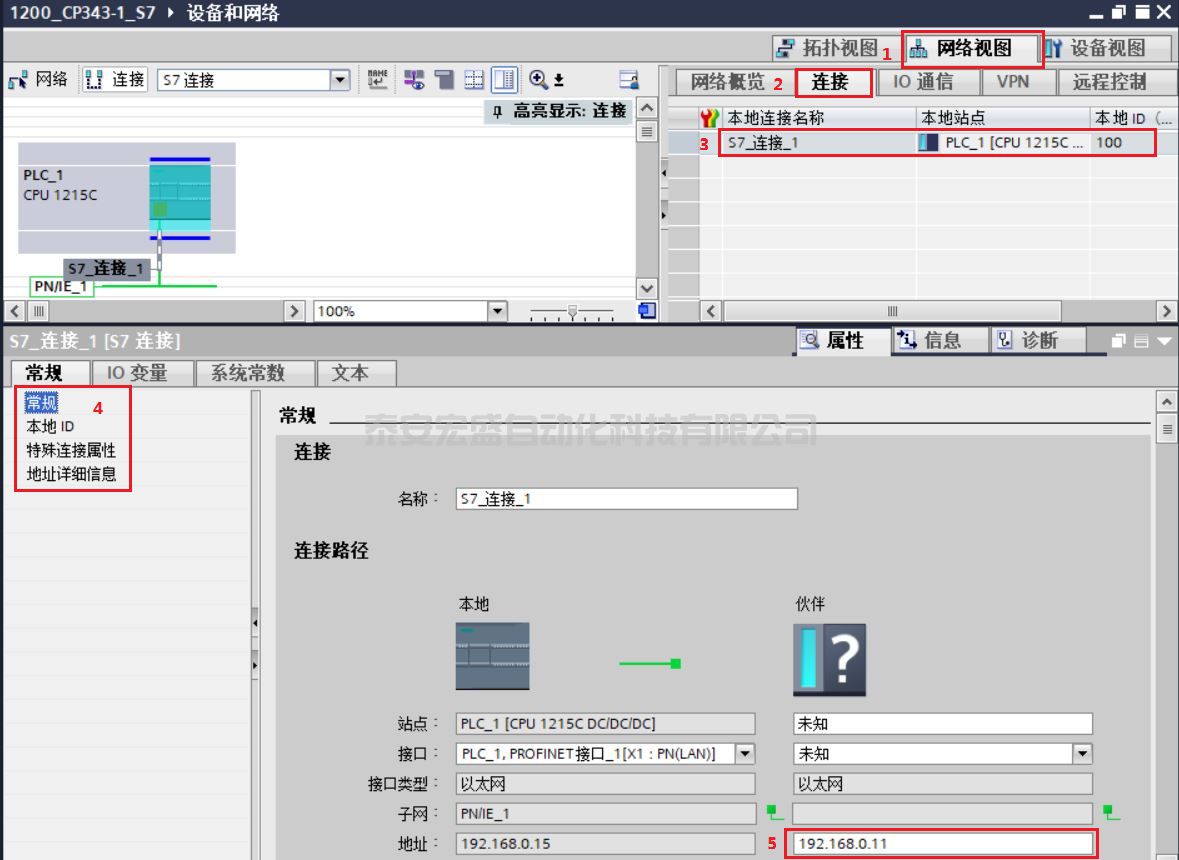Open the S7 连接 connection type dropdown

340,80
